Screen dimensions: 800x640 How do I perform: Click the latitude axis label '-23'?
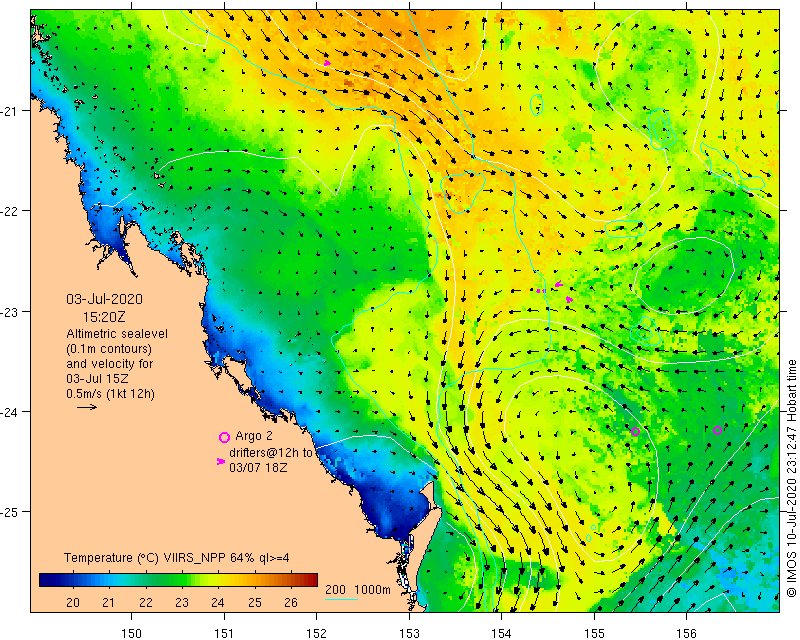8,311
